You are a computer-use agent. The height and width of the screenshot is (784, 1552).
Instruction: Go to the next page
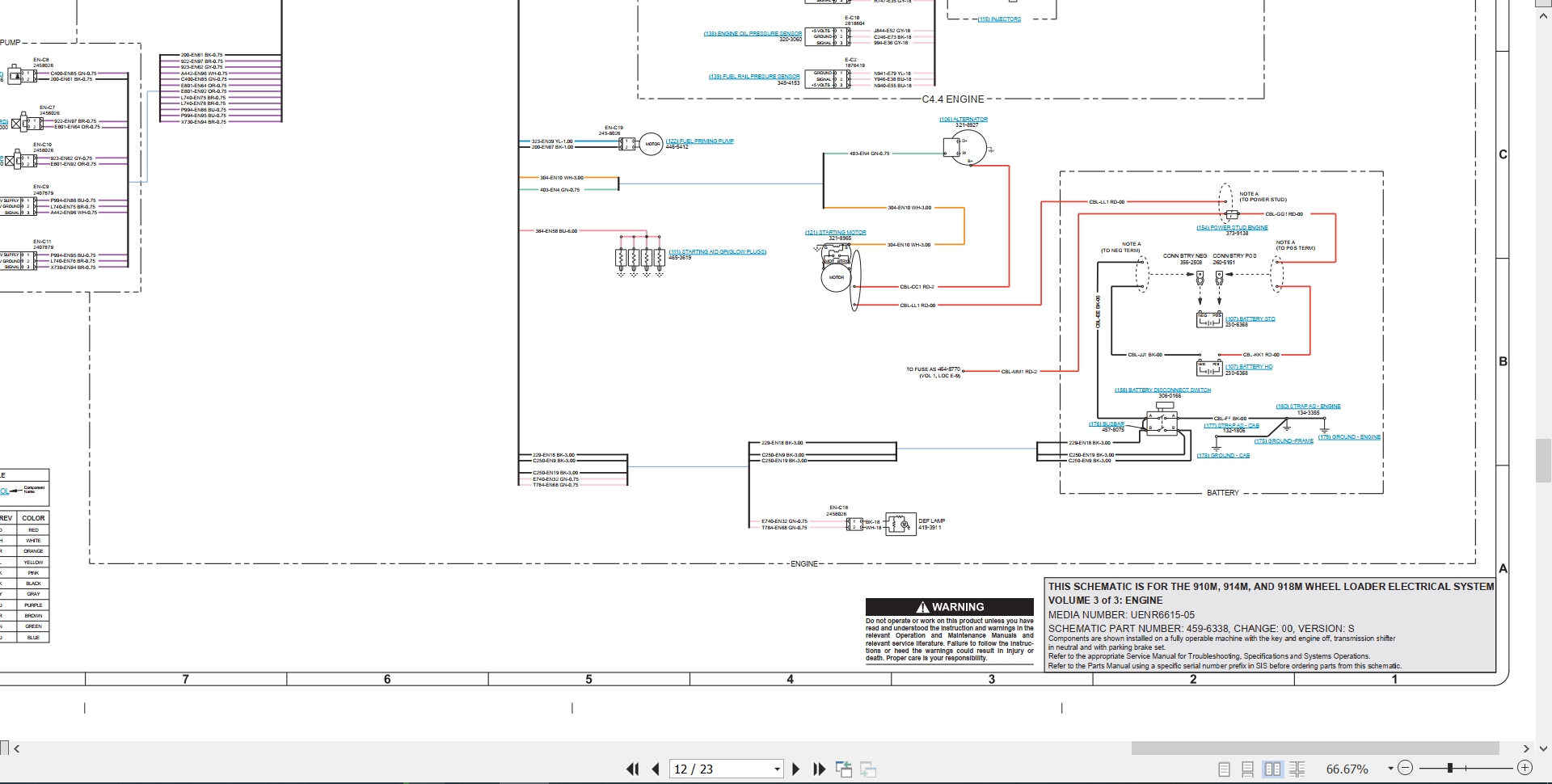click(795, 769)
